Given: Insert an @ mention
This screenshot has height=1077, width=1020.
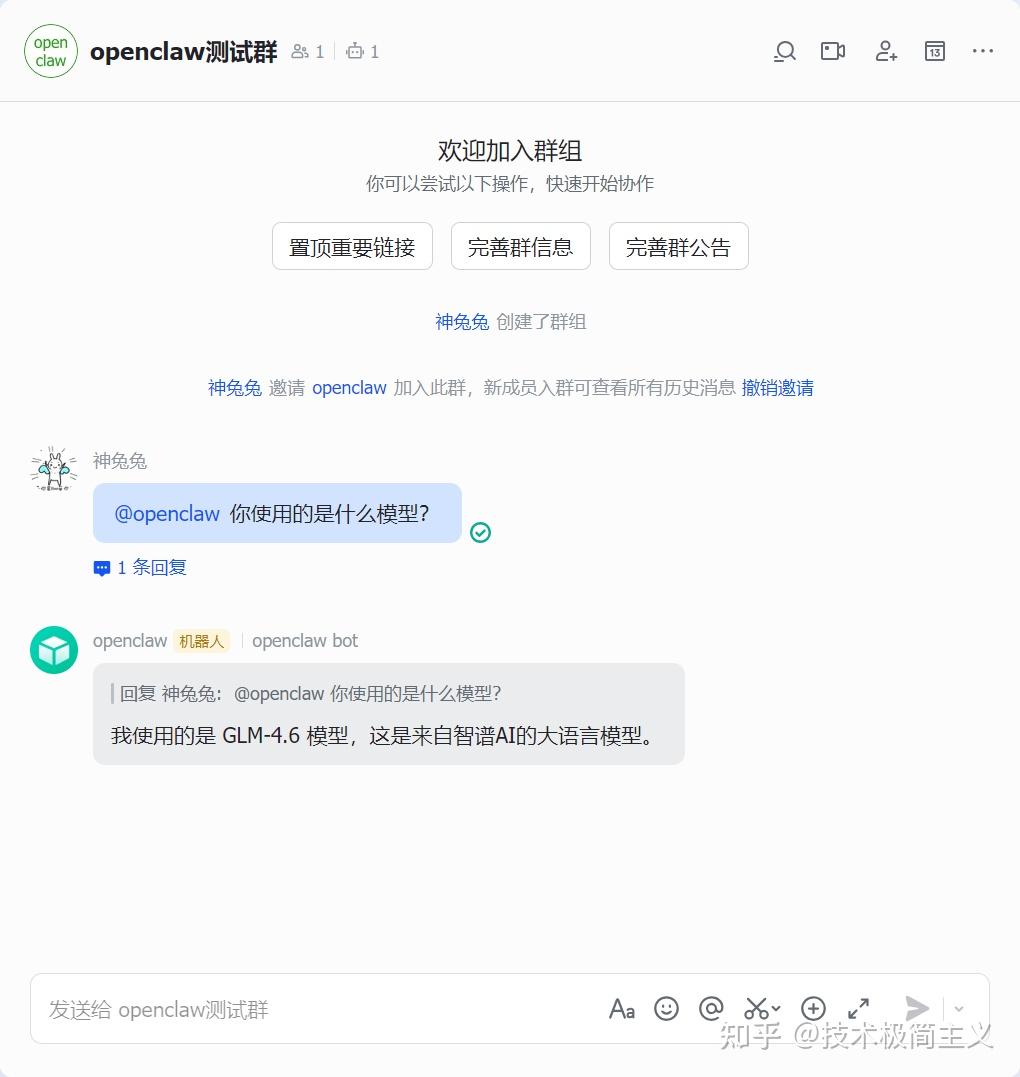Looking at the screenshot, I should pos(711,1008).
